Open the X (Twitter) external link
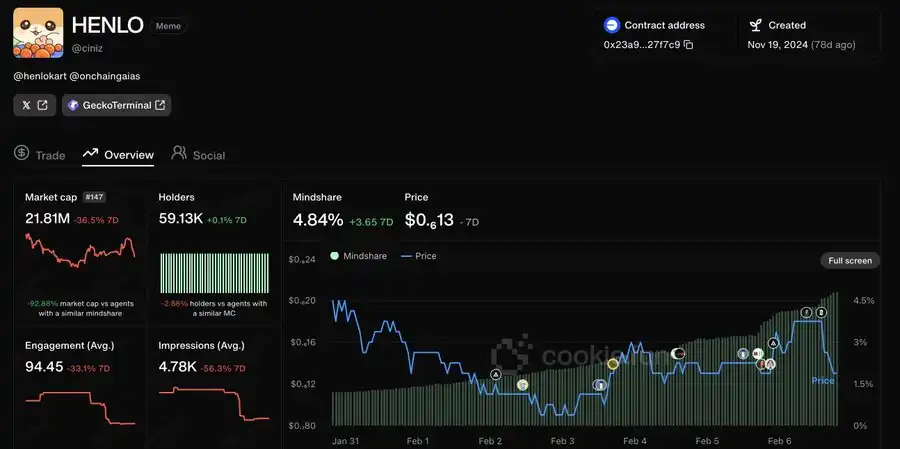 [34, 105]
